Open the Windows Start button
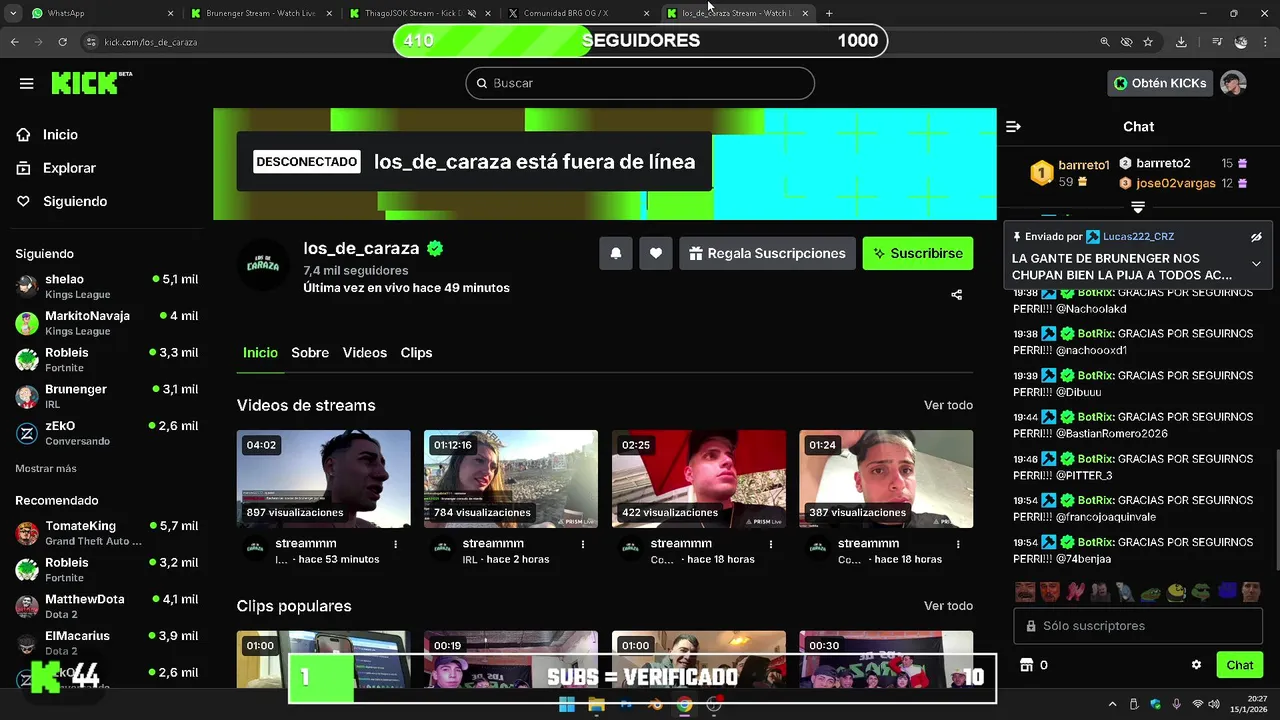The width and height of the screenshot is (1280, 720). [x=567, y=705]
